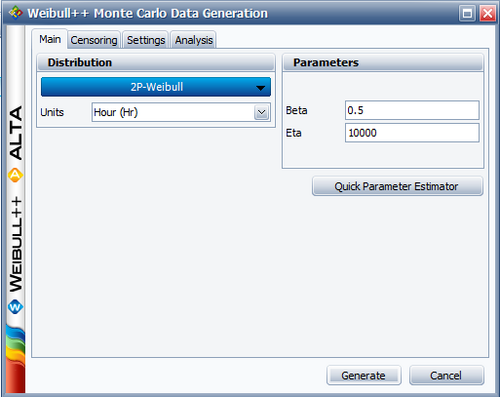Viewport: 500px width, 397px height.
Task: Click the colorful wave graphic in sidebar
Action: 15,360
